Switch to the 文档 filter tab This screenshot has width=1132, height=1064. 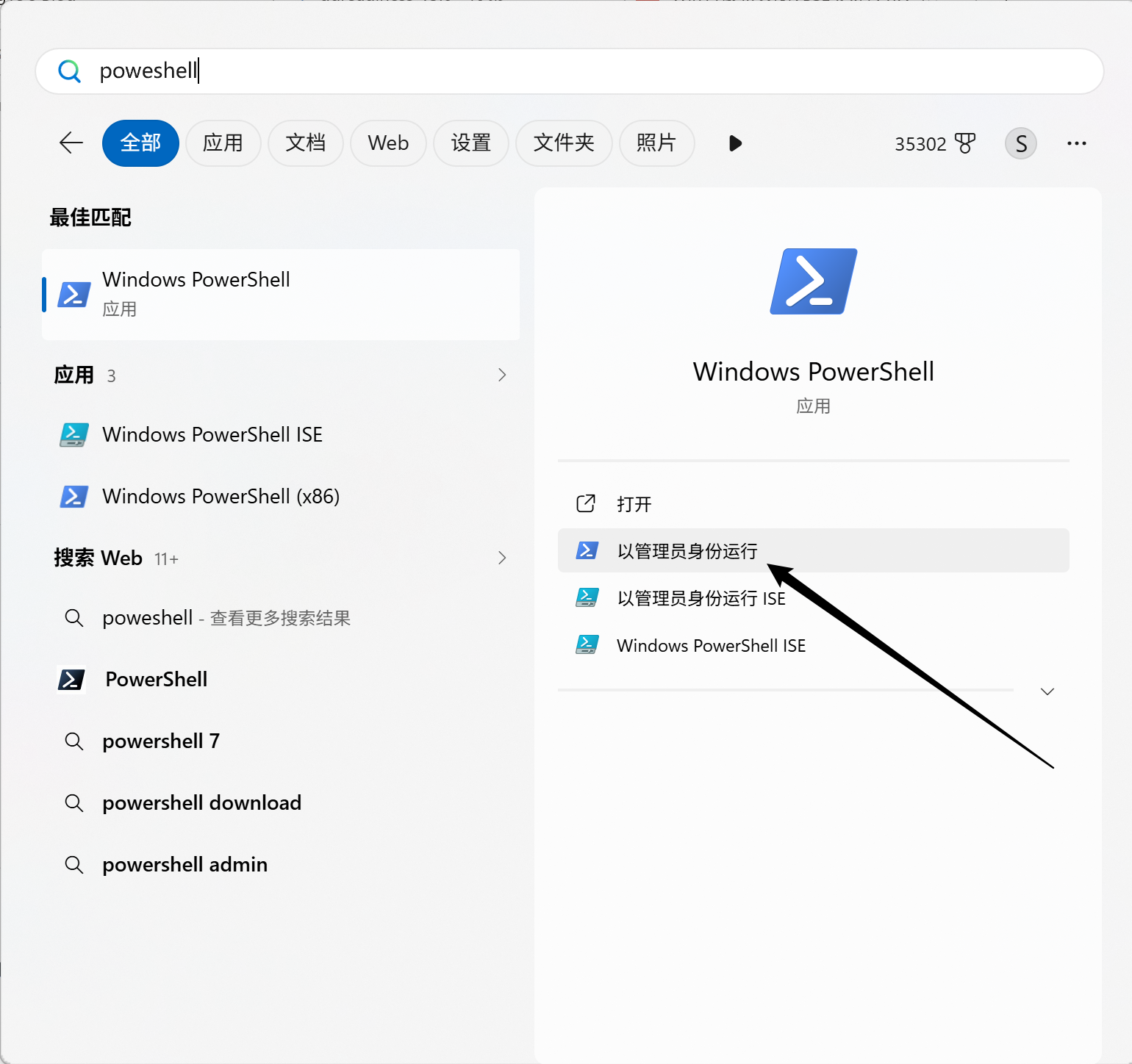tap(306, 143)
